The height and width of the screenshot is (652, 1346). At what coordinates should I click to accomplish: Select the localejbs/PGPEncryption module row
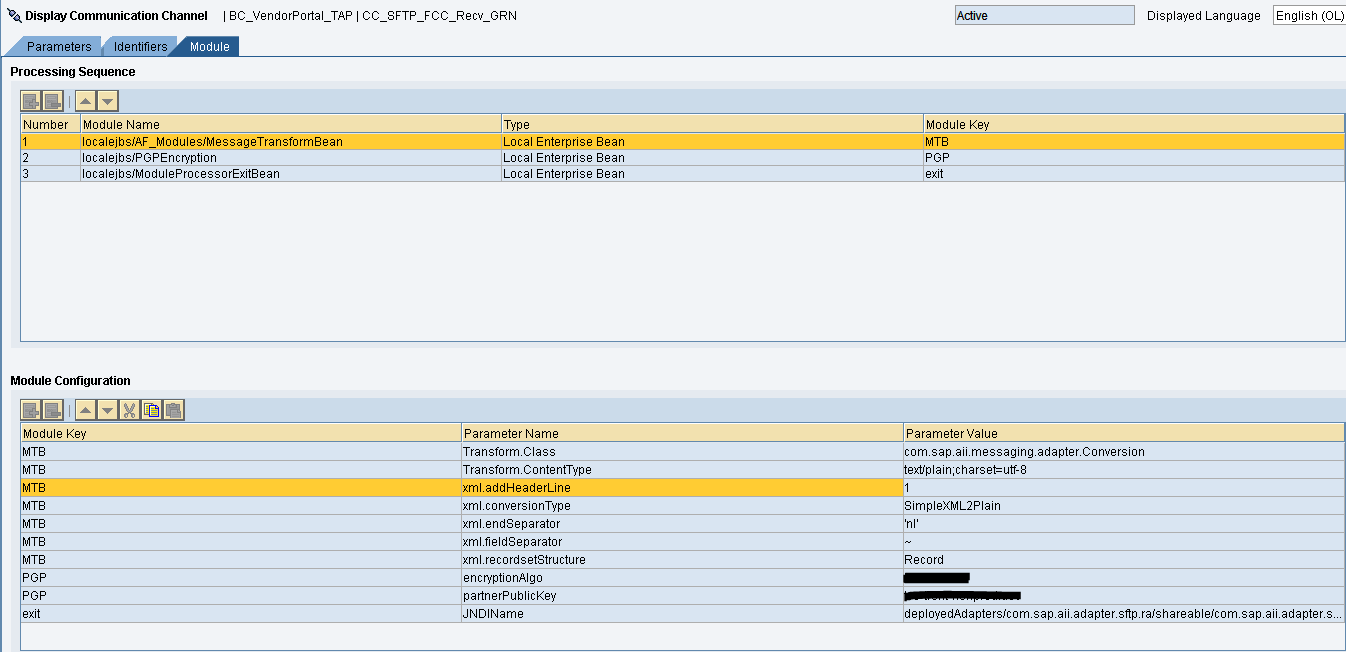tap(150, 158)
